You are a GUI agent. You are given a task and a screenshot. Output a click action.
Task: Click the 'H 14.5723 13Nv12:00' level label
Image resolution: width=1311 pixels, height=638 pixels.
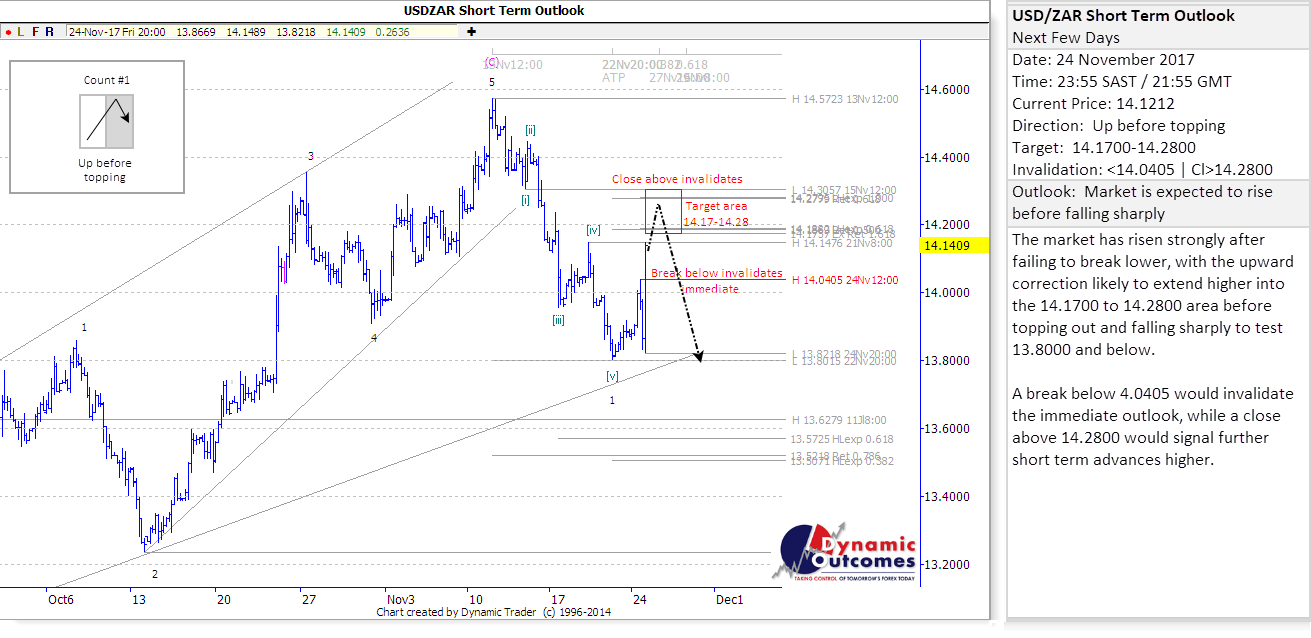845,99
